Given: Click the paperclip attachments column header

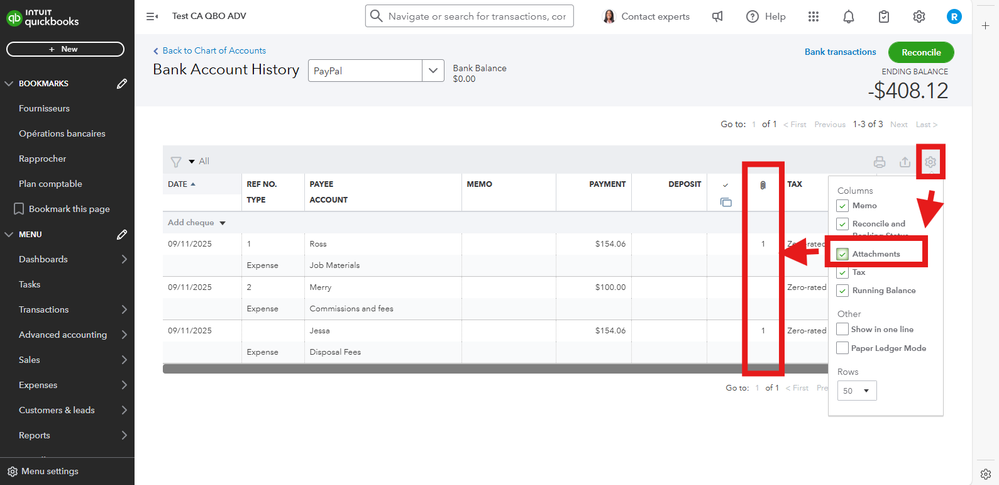Looking at the screenshot, I should 763,185.
